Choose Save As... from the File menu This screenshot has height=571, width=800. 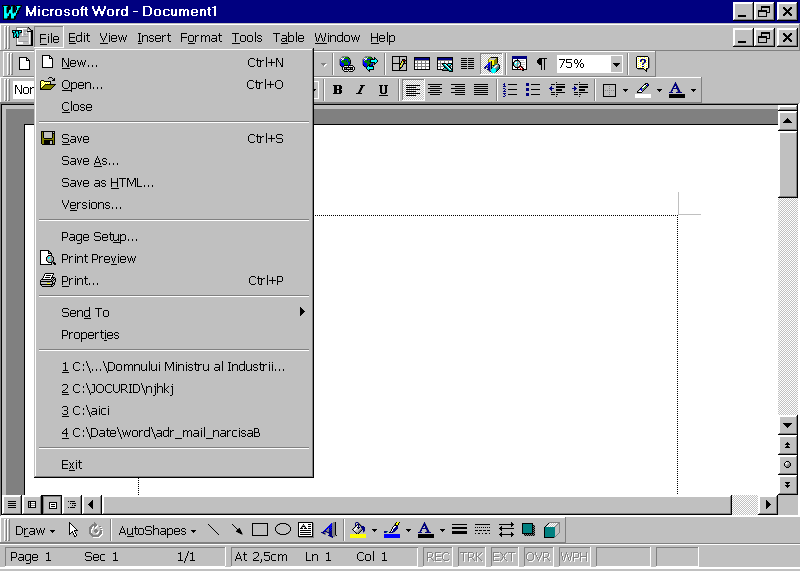click(174, 161)
